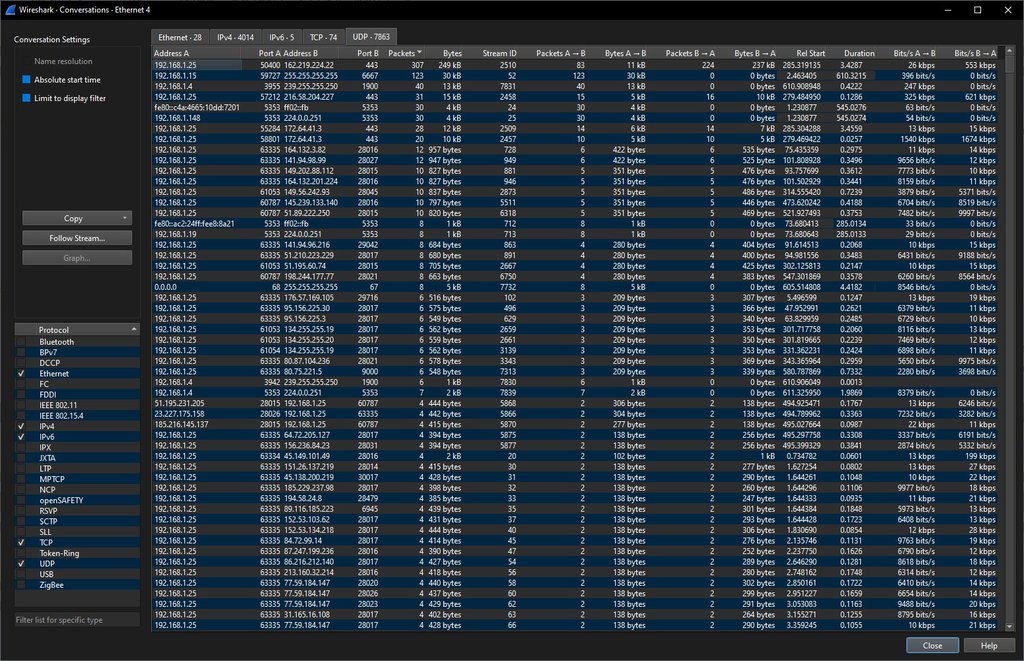The width and height of the screenshot is (1024, 661).
Task: Open the Copy button dropdown
Action: [124, 218]
